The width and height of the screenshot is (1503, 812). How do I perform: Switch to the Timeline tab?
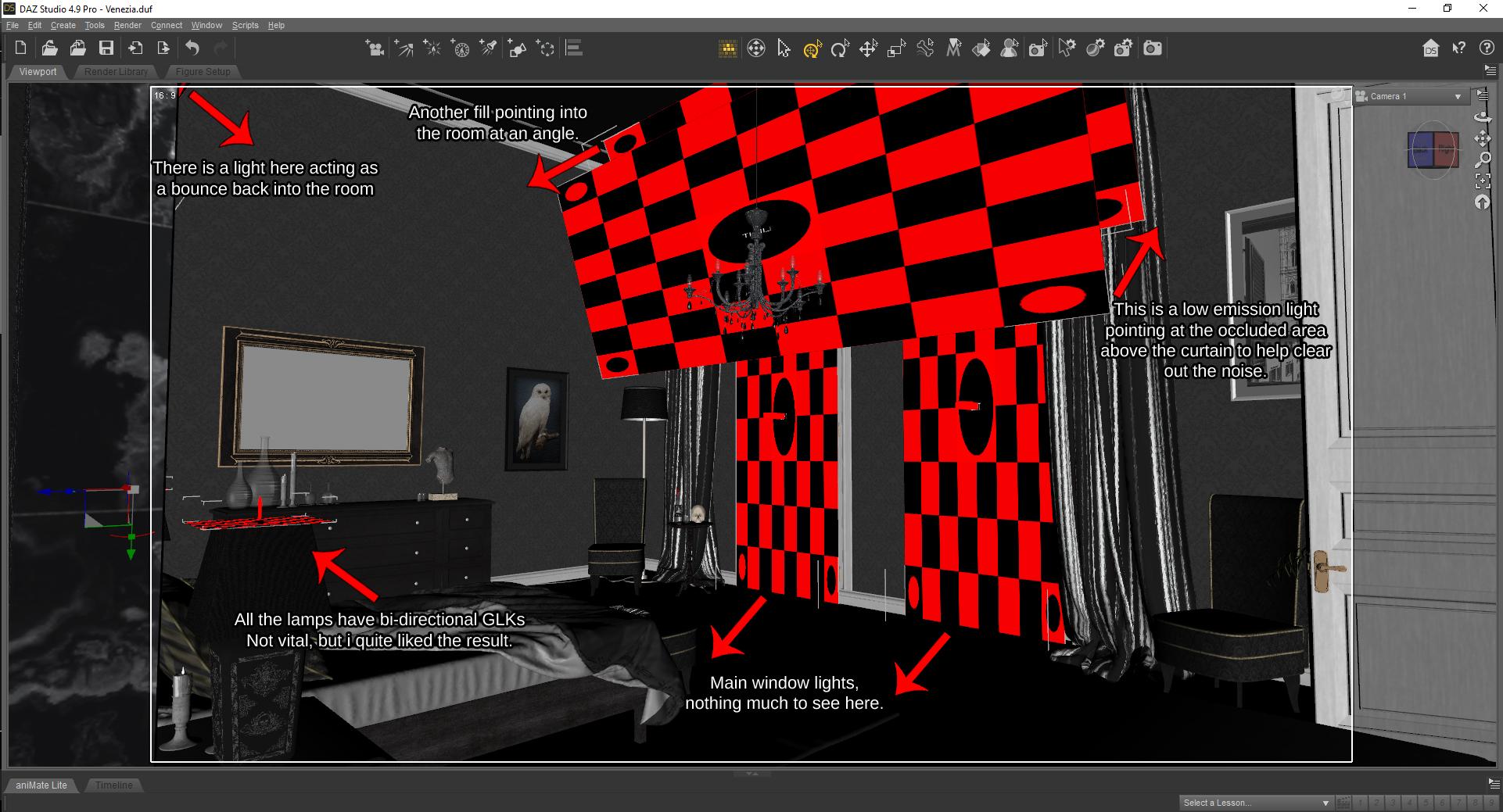coord(114,785)
